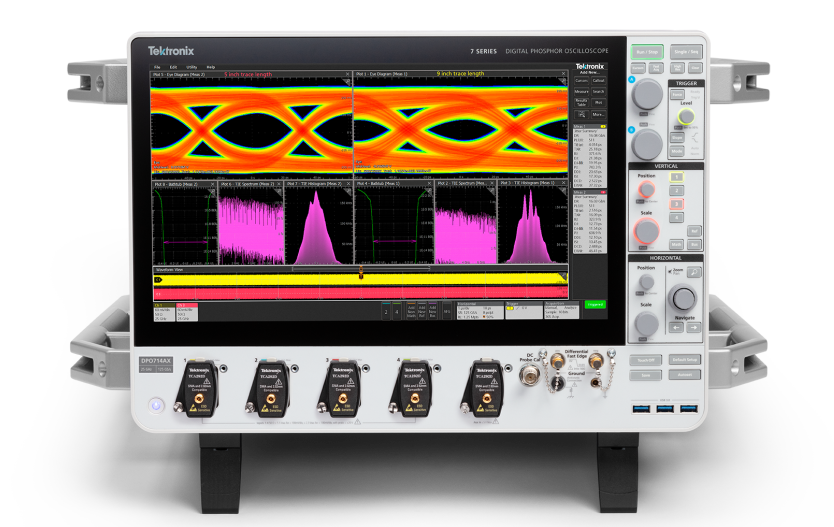Screen dimensions: 834x527
Task: Click the knob A multipurpose control
Action: click(x=647, y=94)
